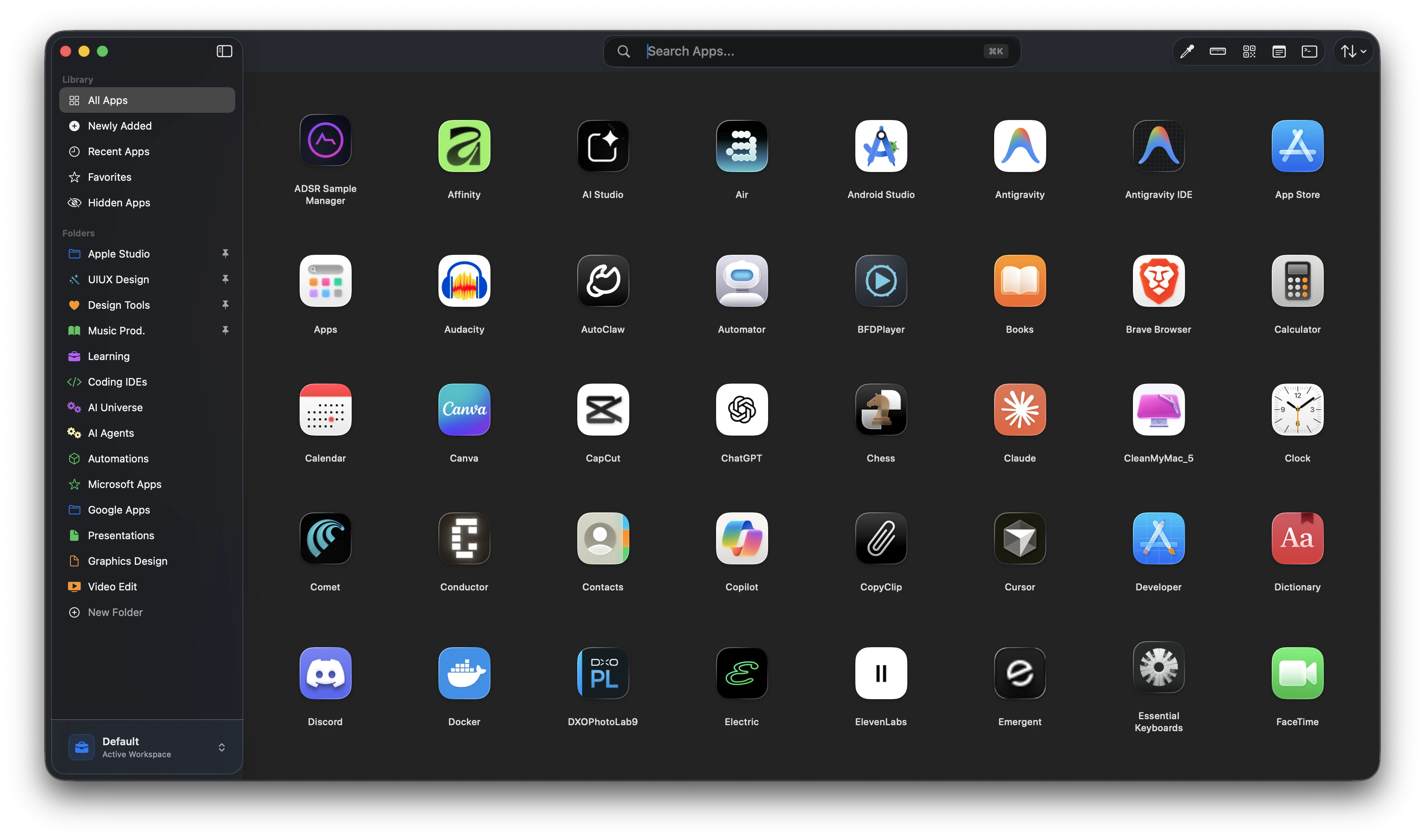Screen dimensions: 1425x840
Task: Open the Antigravity IDE app
Action: tap(1158, 146)
